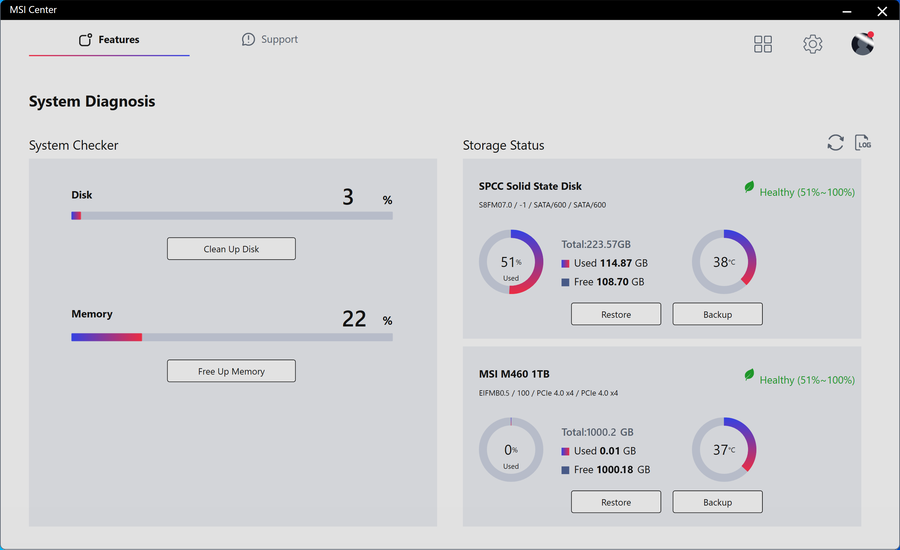Click the System Diagnosis heading
900x550 pixels.
click(x=92, y=102)
